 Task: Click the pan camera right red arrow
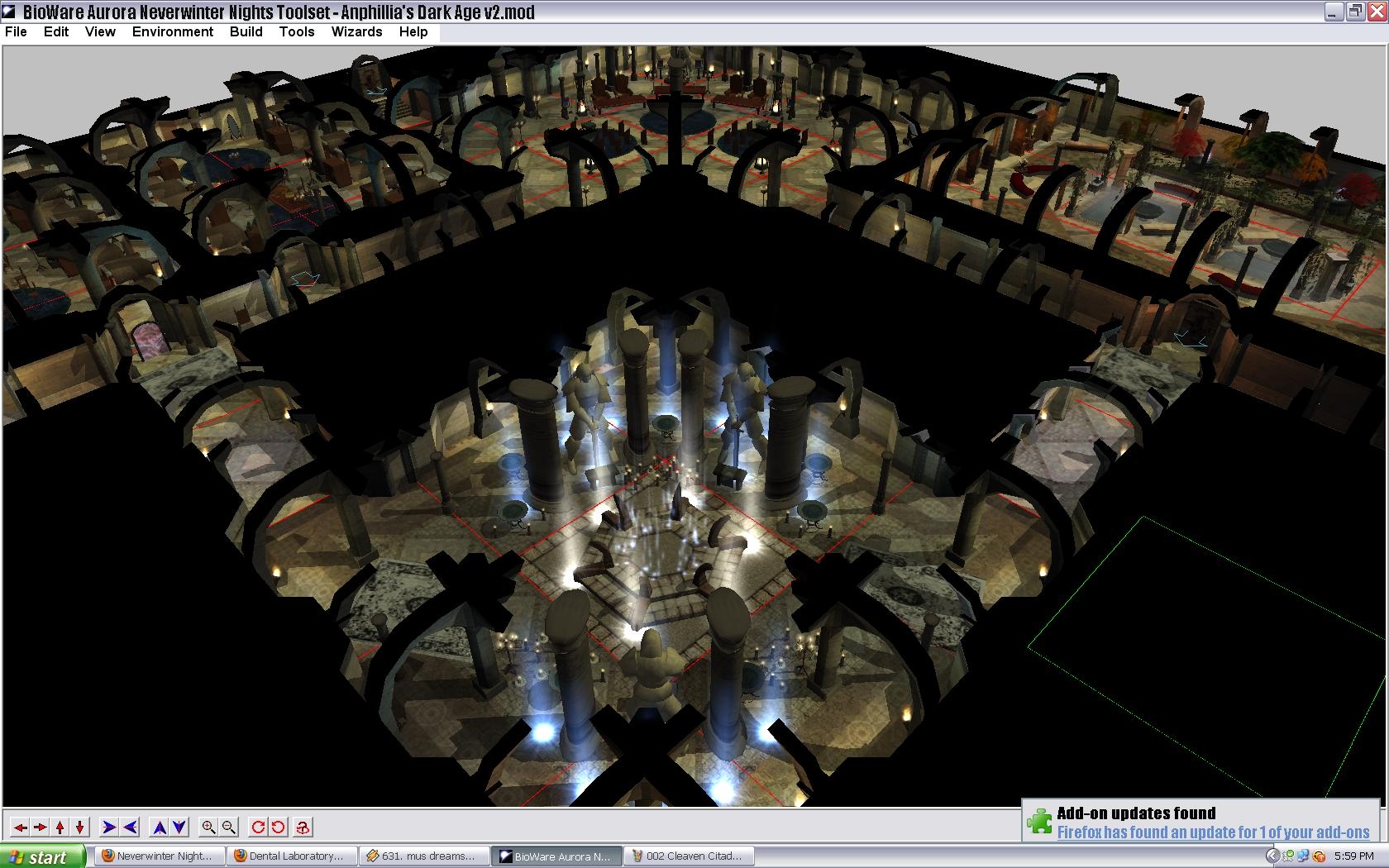tap(40, 827)
